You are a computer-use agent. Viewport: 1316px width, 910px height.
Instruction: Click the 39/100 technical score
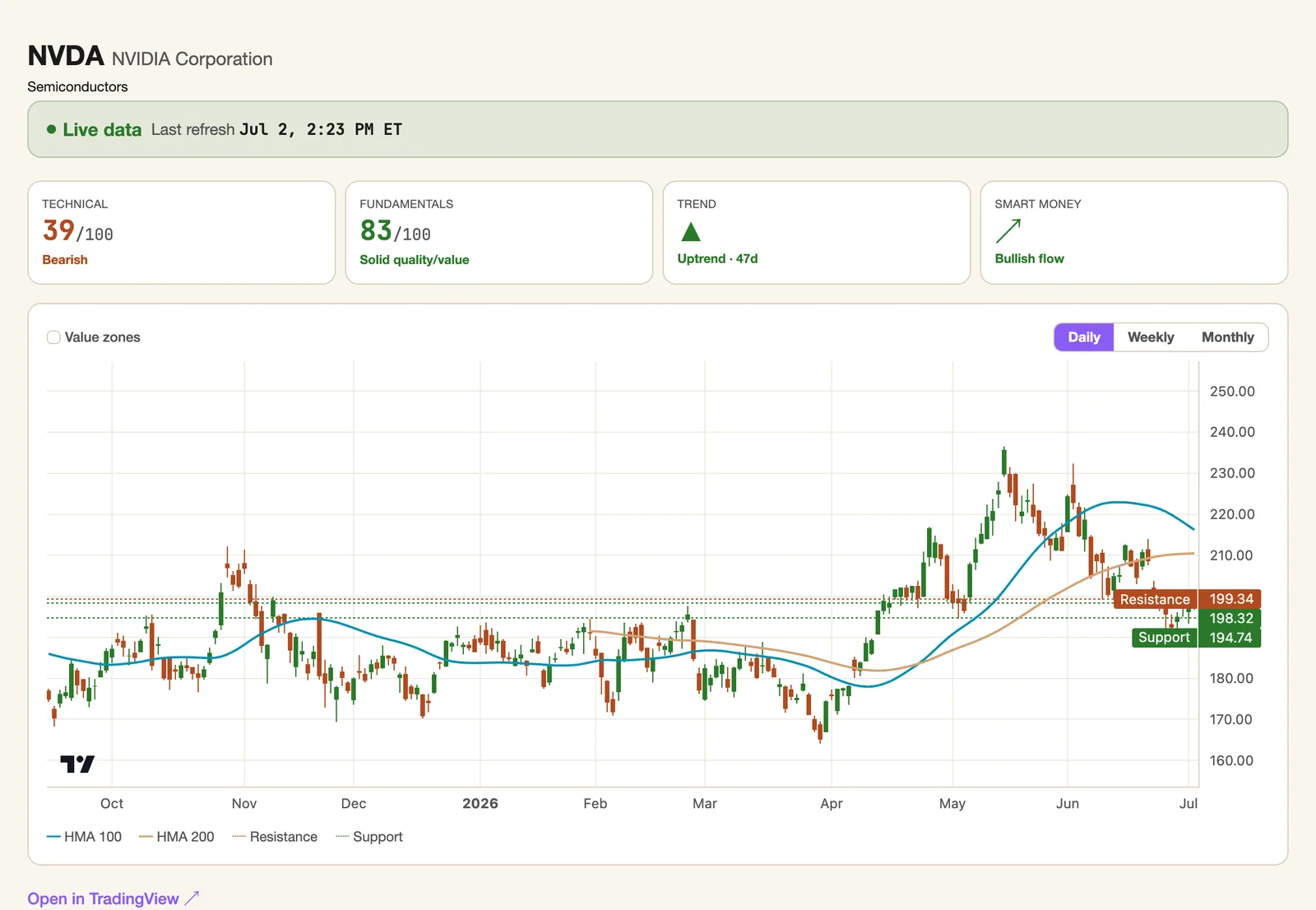pos(78,231)
